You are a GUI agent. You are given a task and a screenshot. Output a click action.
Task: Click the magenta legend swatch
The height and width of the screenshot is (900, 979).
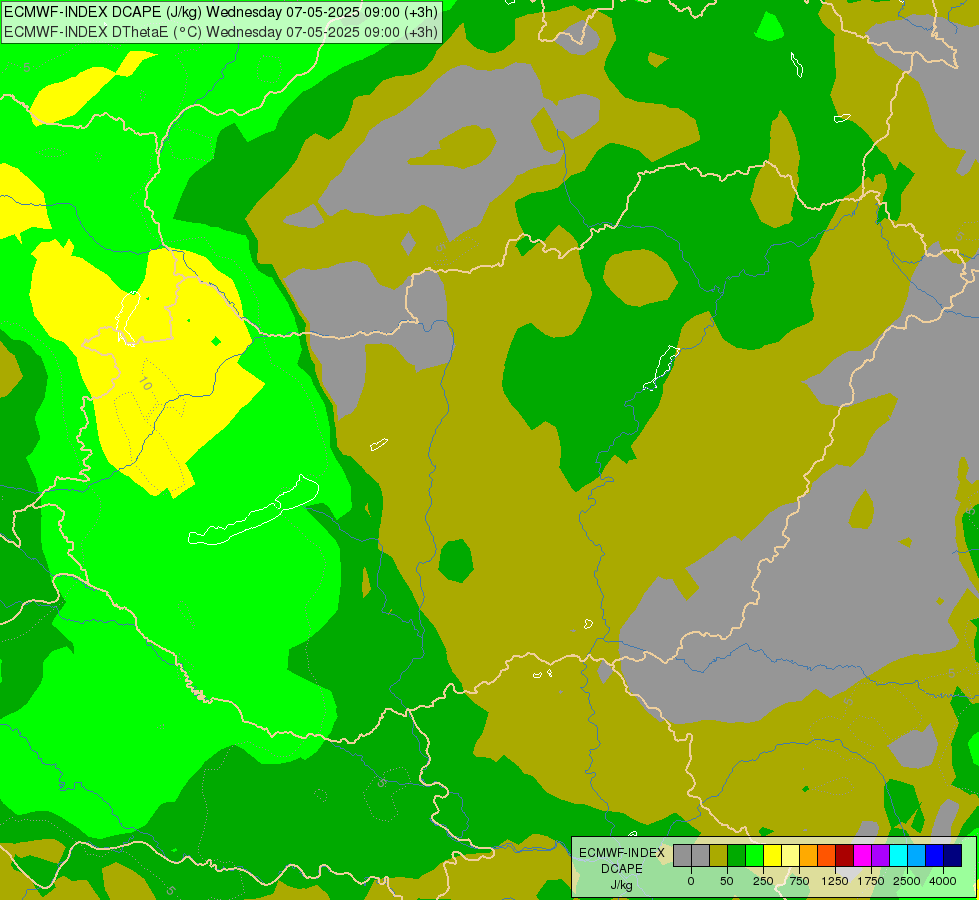pyautogui.click(x=863, y=856)
